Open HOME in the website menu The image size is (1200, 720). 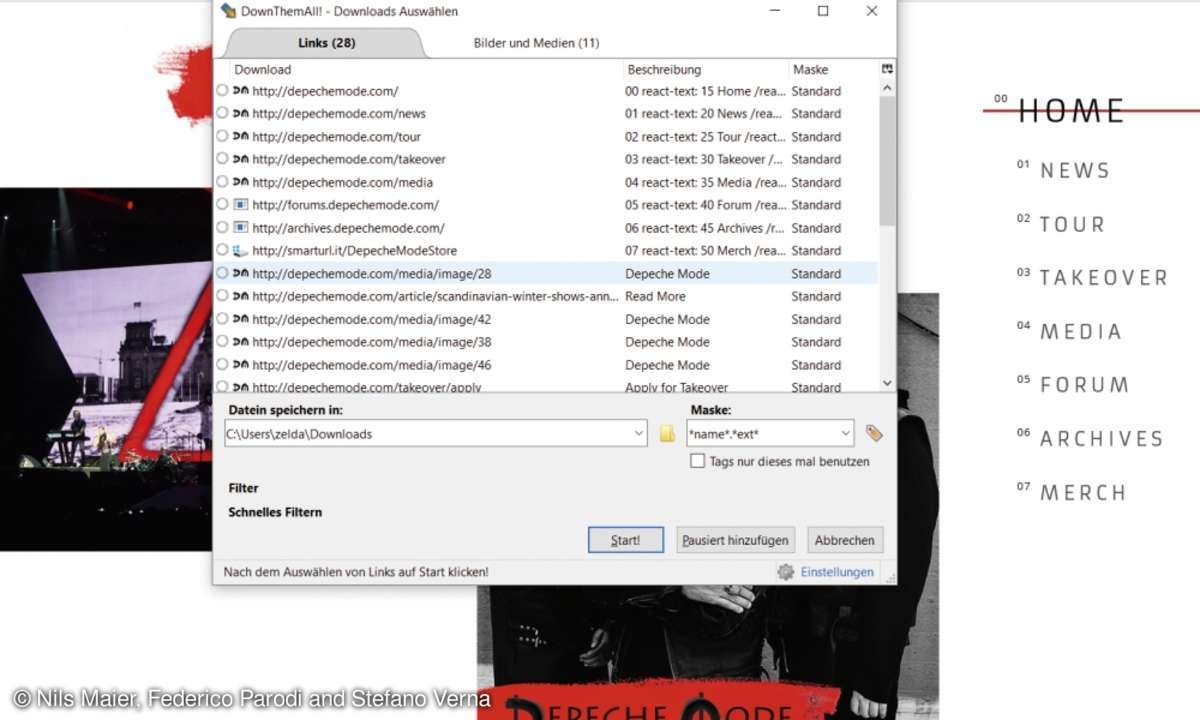1071,111
